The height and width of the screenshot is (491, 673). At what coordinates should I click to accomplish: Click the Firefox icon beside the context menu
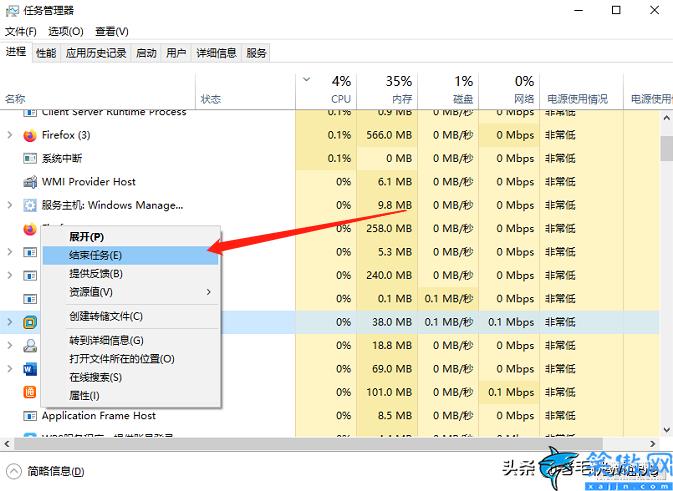(x=30, y=229)
